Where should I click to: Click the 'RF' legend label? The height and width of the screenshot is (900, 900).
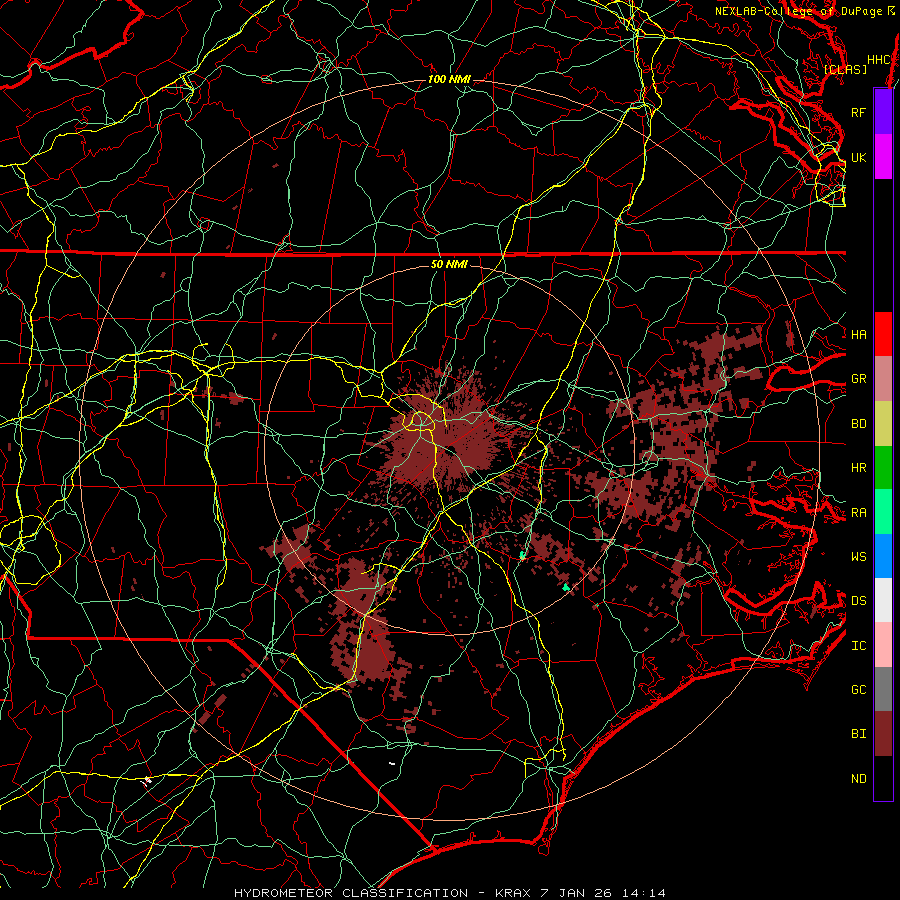pyautogui.click(x=858, y=112)
